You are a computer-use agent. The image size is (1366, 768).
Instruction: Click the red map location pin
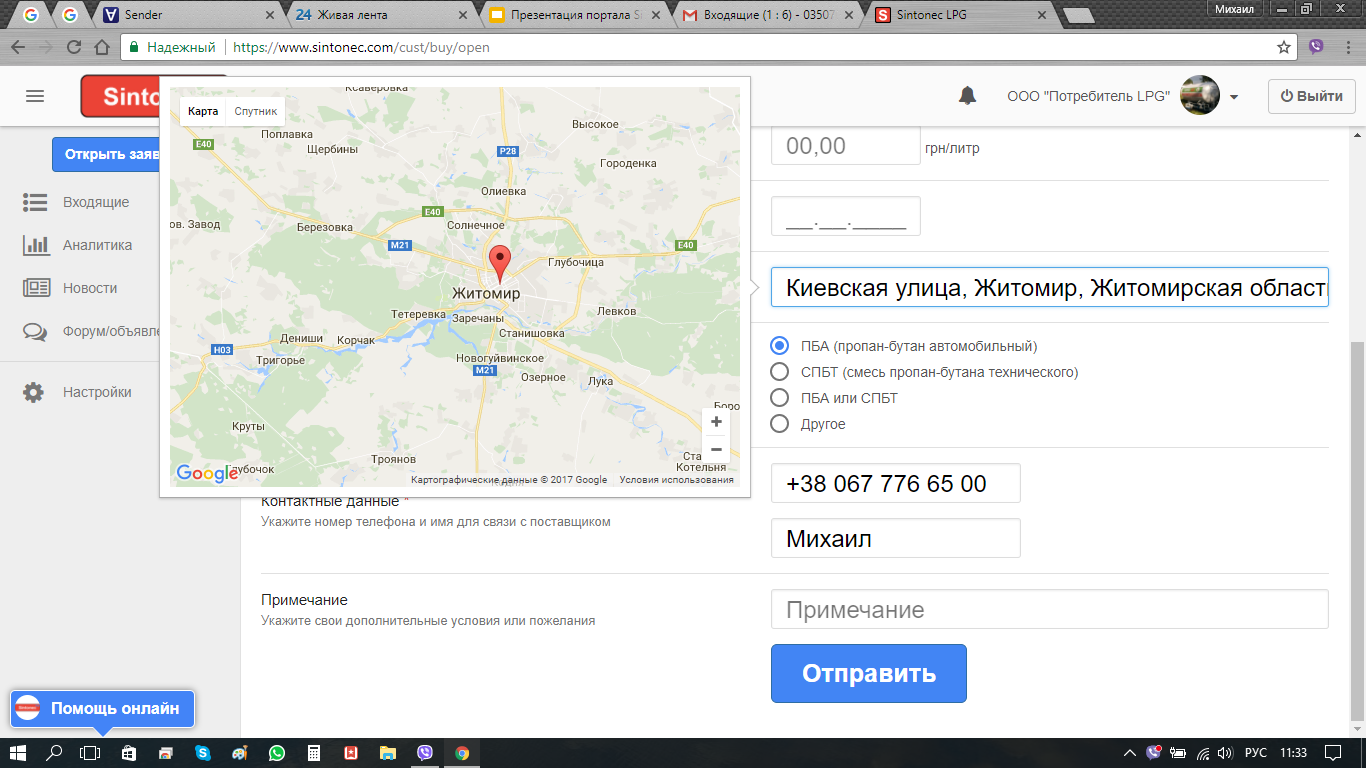click(498, 262)
